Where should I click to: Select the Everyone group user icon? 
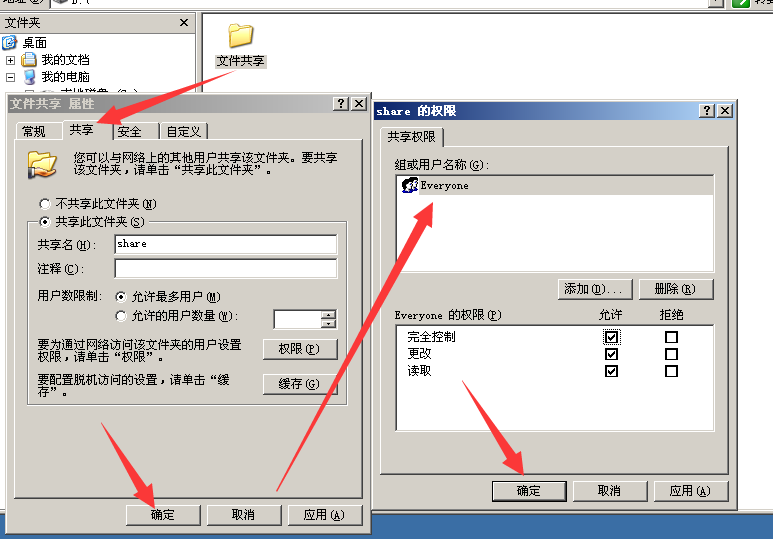pyautogui.click(x=409, y=185)
